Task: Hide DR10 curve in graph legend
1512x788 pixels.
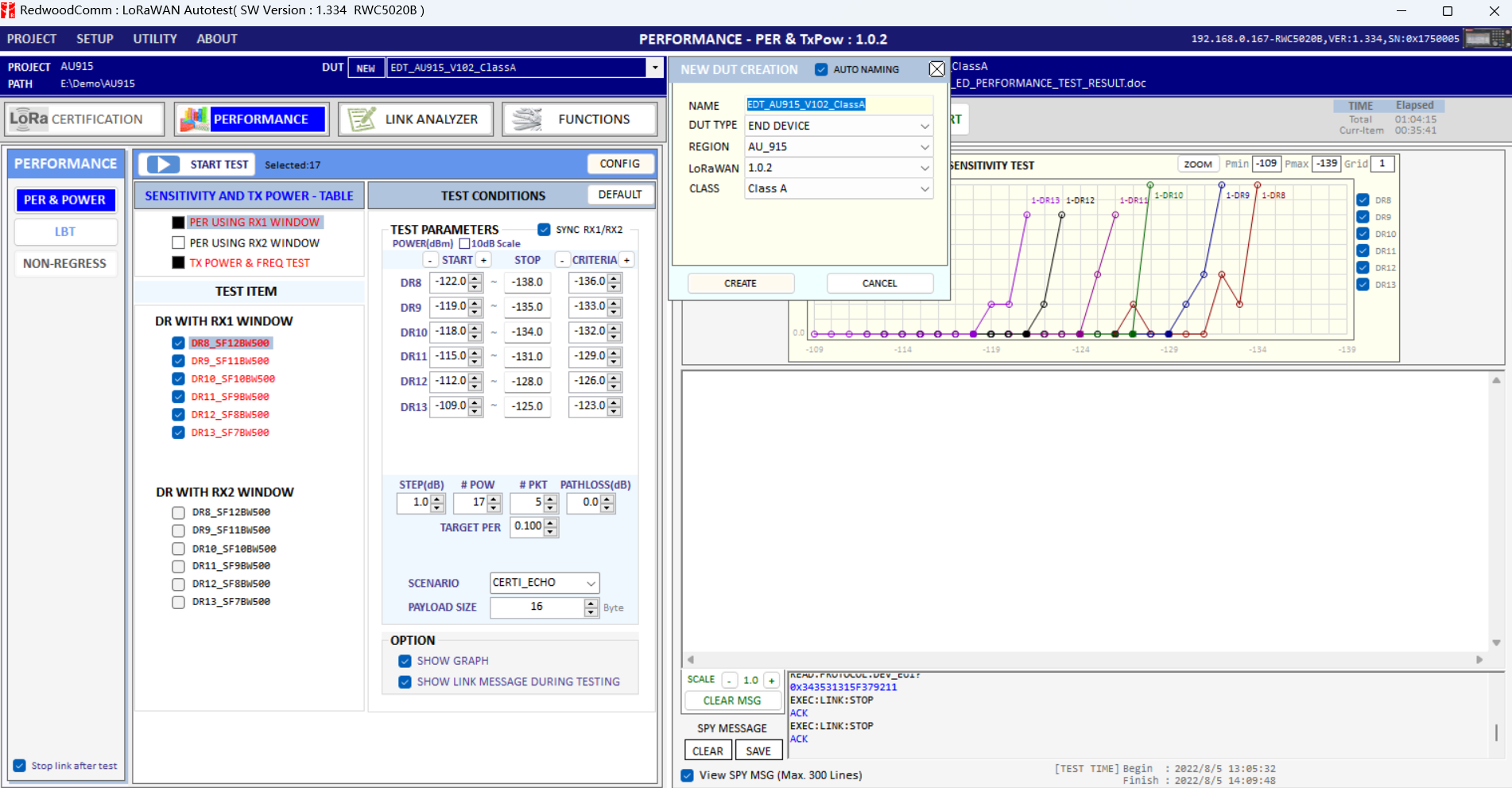Action: 1363,234
